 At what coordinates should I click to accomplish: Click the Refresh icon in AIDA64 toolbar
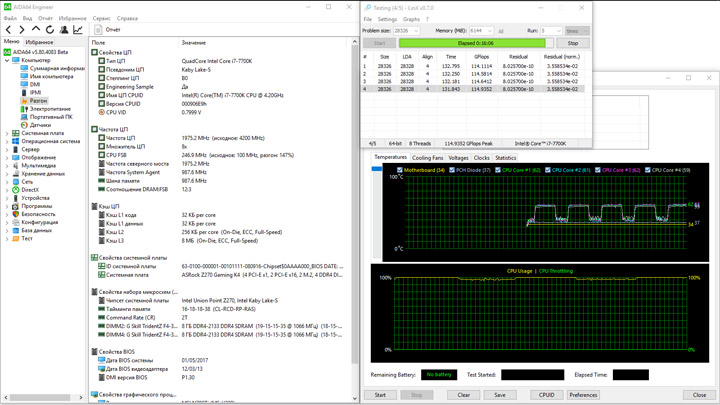pos(50,30)
